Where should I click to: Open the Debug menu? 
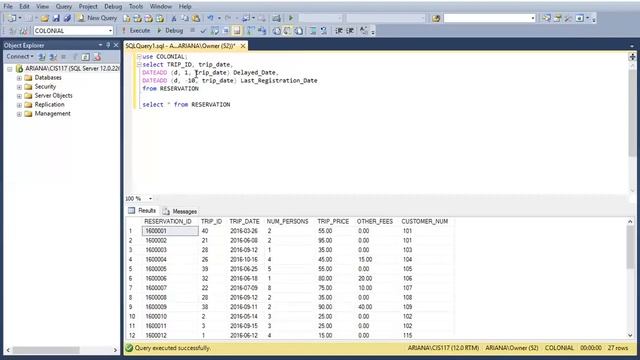pyautogui.click(x=113, y=7)
